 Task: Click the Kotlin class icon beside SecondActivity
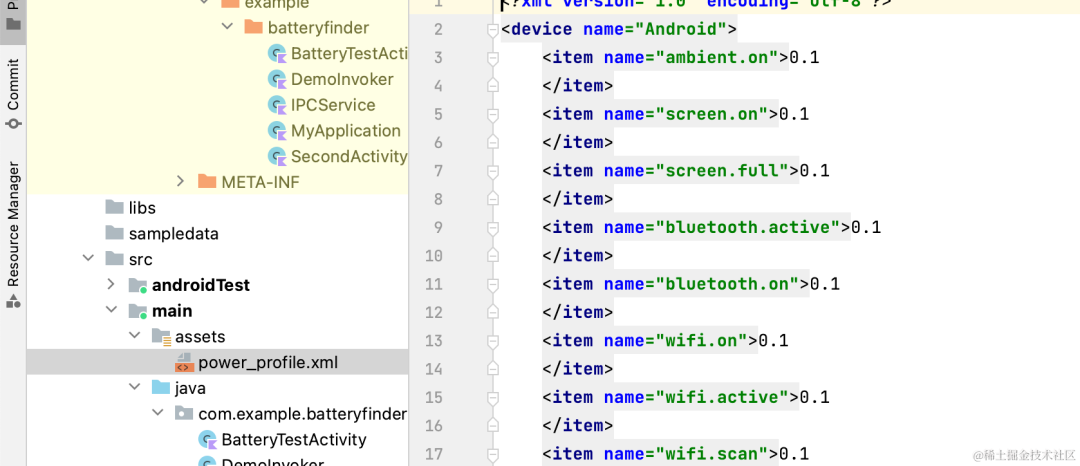(277, 156)
